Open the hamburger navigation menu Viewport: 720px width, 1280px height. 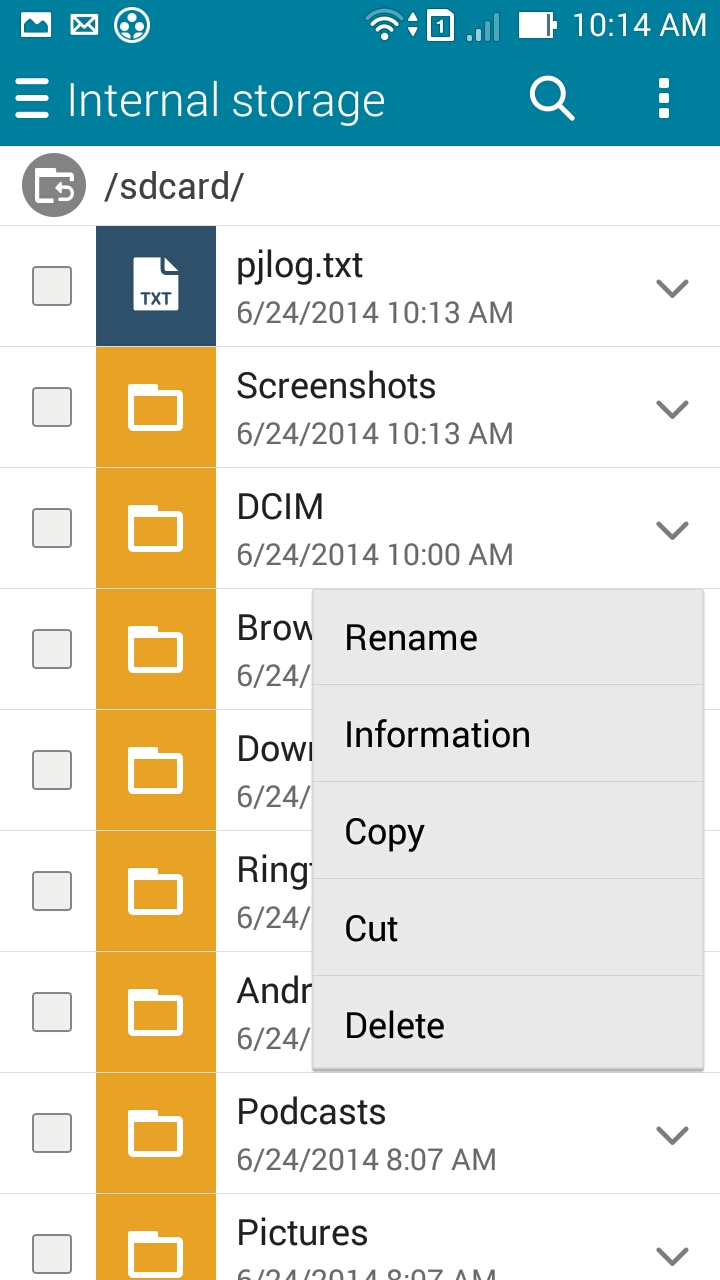tap(32, 100)
